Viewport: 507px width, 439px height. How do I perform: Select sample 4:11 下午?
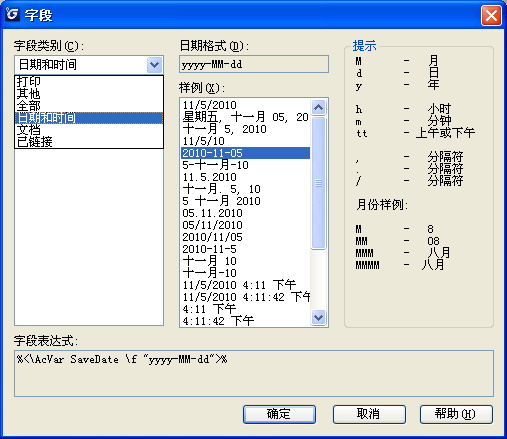tap(246, 309)
